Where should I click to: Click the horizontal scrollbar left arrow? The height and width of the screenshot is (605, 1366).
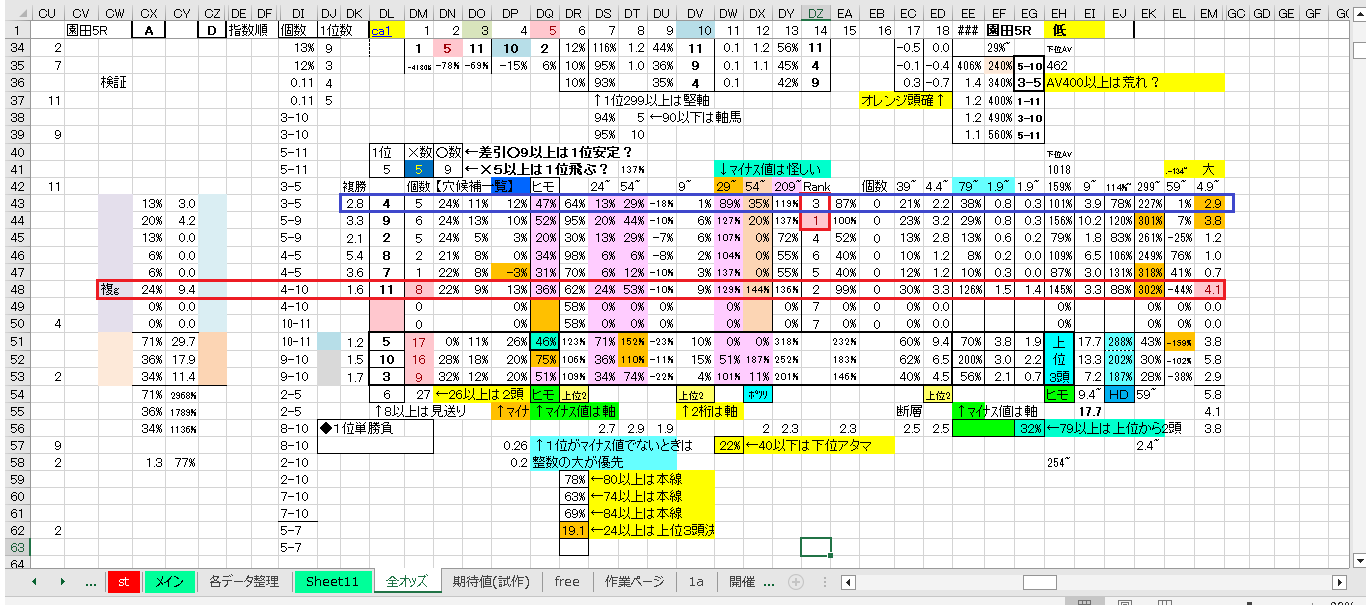click(848, 582)
